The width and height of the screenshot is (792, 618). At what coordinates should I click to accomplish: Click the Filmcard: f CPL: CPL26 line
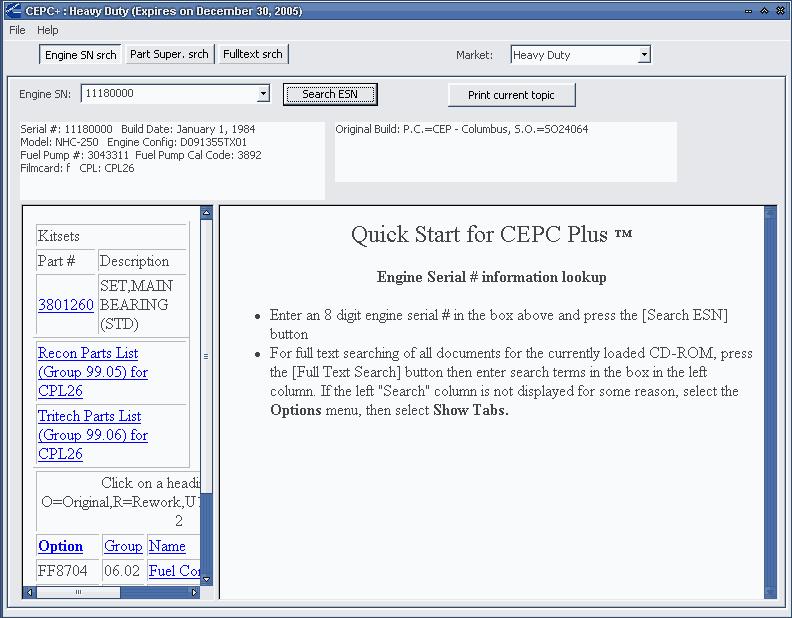[77, 168]
